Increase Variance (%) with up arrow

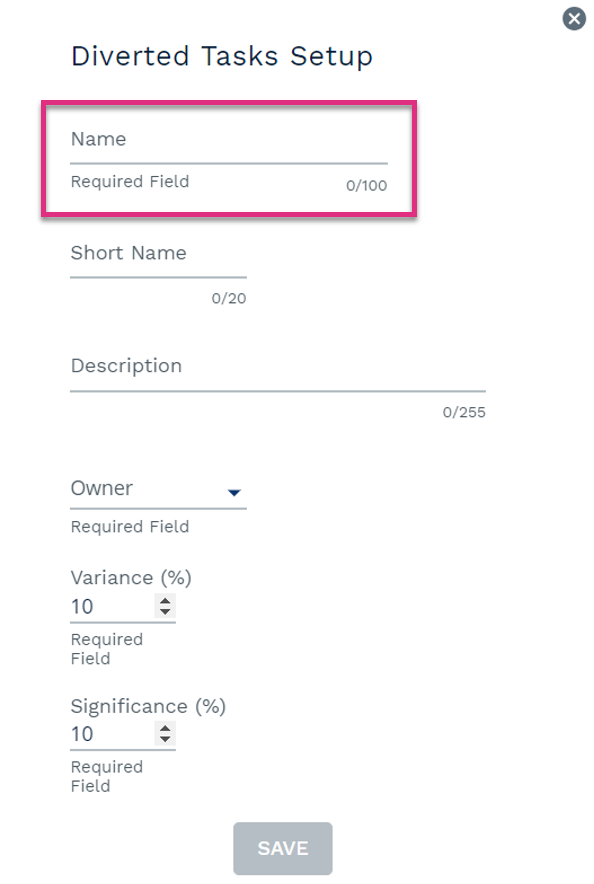pos(165,601)
